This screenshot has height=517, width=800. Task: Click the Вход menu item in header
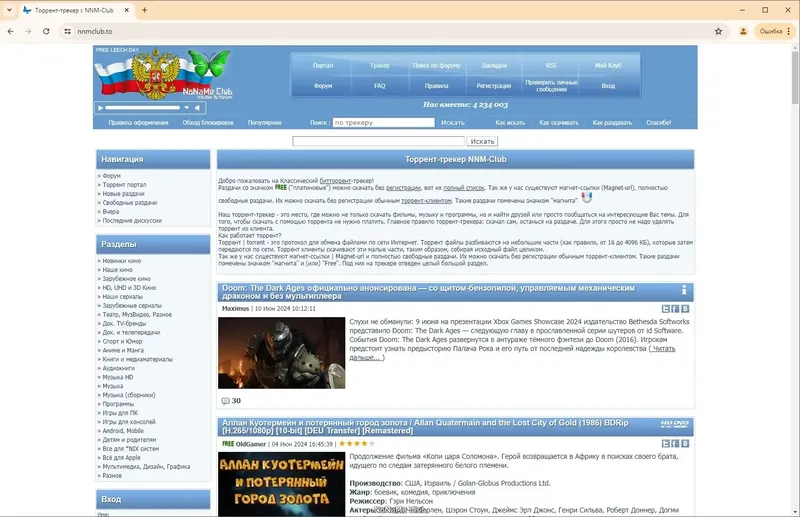coord(608,86)
